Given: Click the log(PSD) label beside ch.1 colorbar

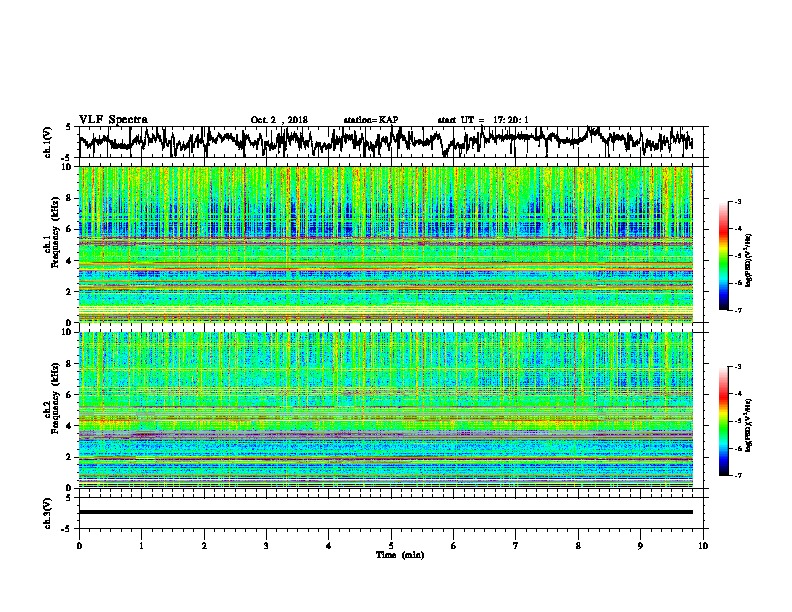Looking at the screenshot, I should (x=749, y=260).
